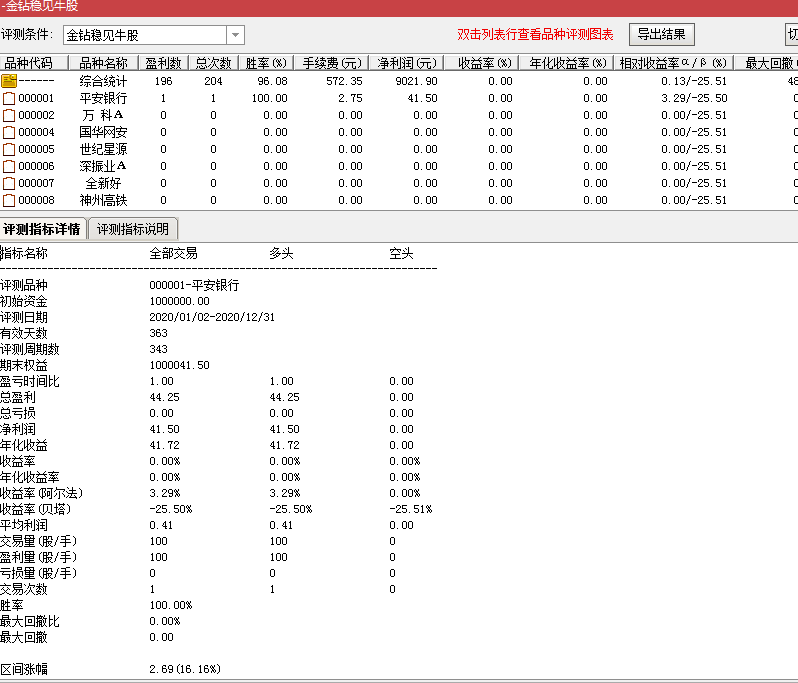Screen dimensions: 798x683
Task: Select the 神州高铁 stock row
Action: (x=103, y=201)
